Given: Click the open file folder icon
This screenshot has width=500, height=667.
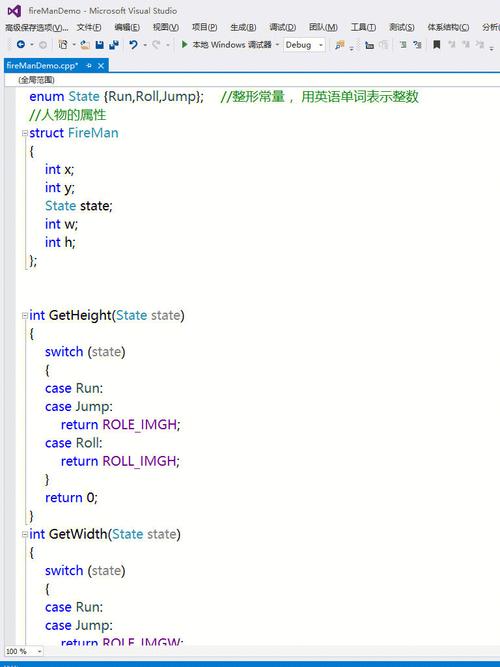Looking at the screenshot, I should click(85, 44).
